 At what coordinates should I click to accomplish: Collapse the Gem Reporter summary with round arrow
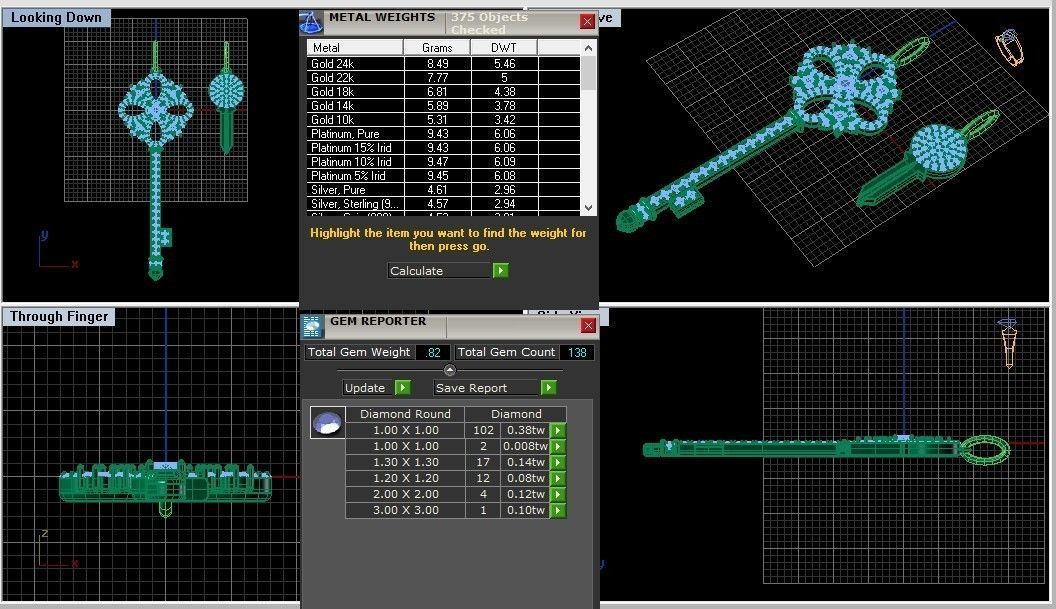tap(450, 370)
